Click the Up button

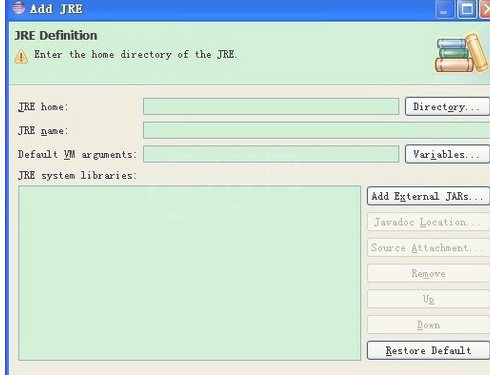coord(428,299)
